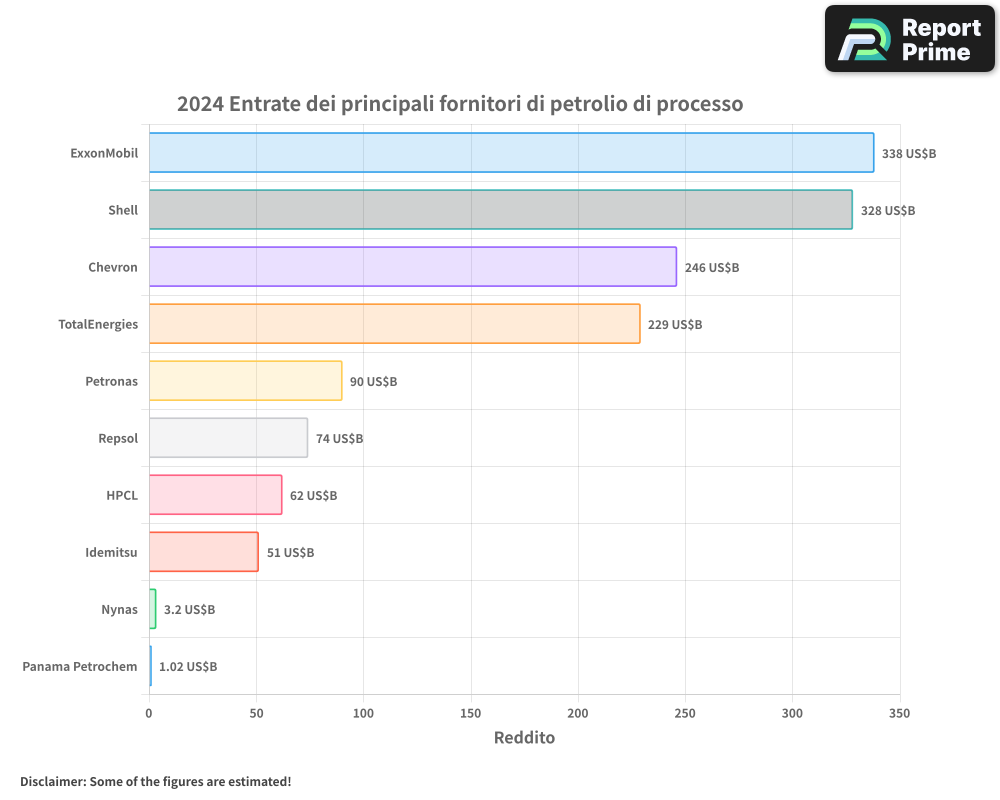
Task: Click the Panama Petrochem axis label
Action: pos(80,667)
